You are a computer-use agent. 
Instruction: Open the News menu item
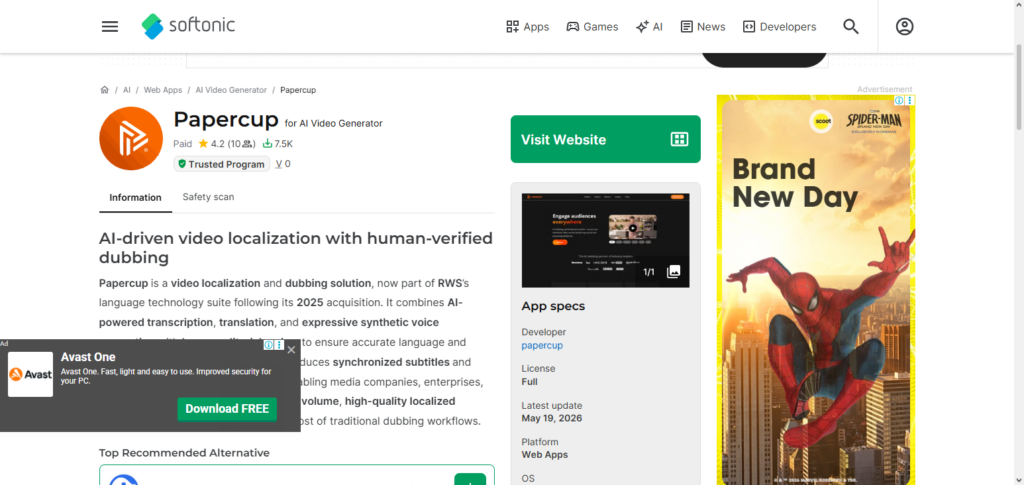tap(703, 27)
